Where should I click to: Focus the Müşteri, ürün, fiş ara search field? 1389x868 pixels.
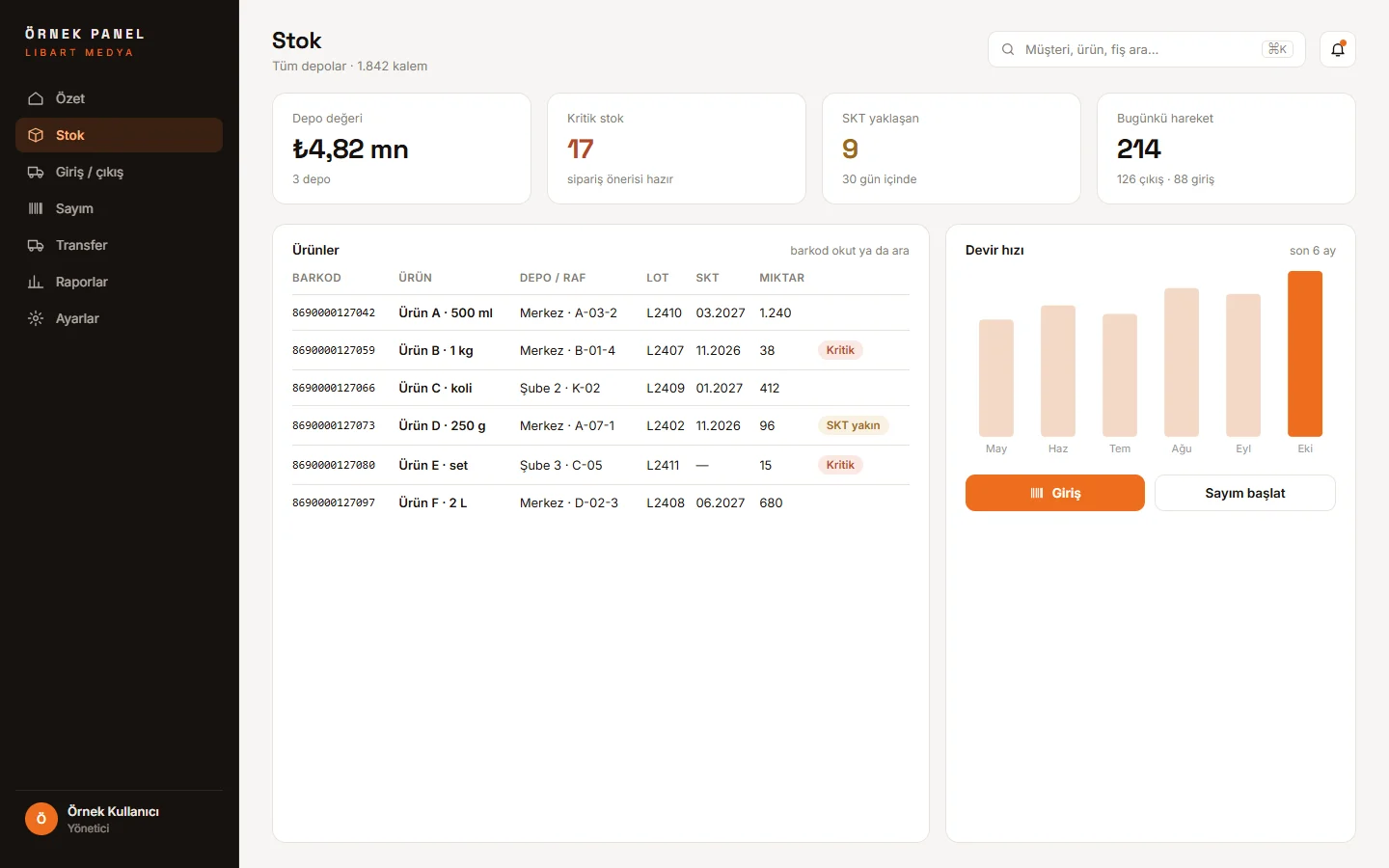[x=1147, y=49]
